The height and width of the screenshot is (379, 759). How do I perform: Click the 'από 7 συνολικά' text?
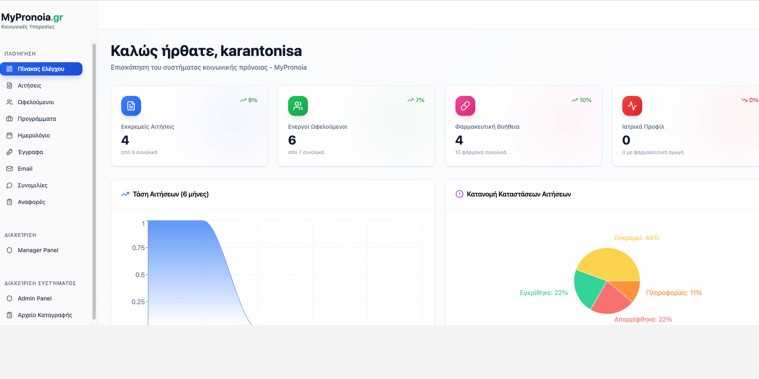pyautogui.click(x=306, y=152)
